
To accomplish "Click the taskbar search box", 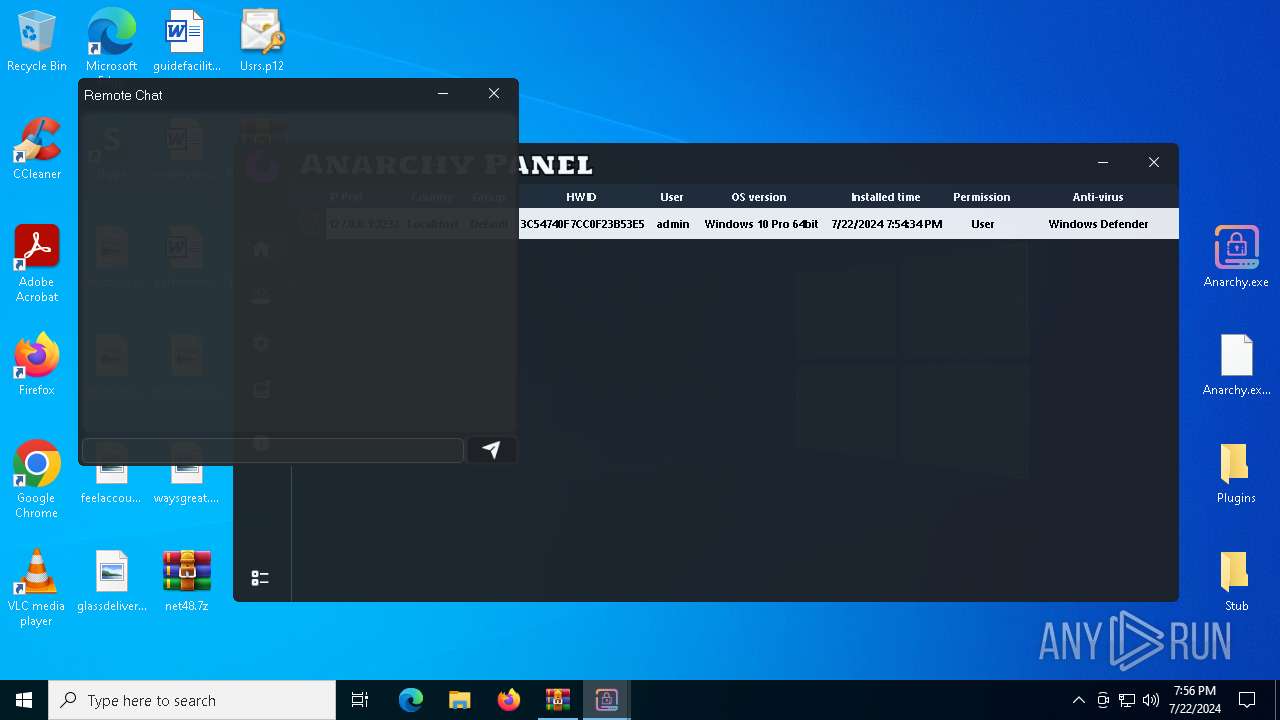I will [x=192, y=700].
